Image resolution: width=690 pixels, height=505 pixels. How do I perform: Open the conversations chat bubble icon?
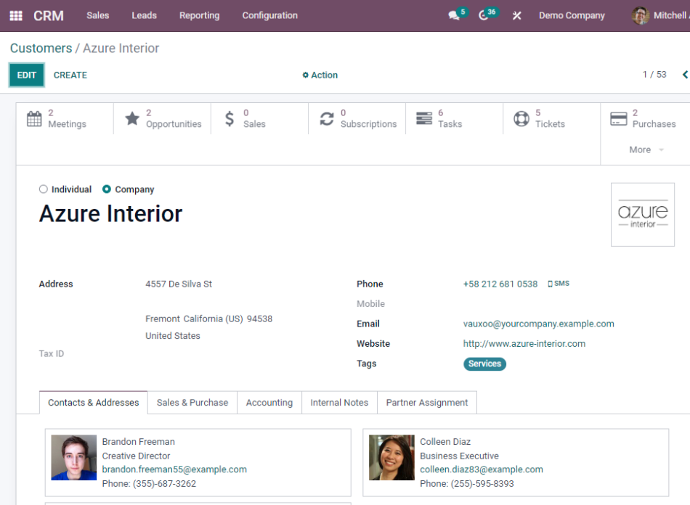pyautogui.click(x=454, y=16)
